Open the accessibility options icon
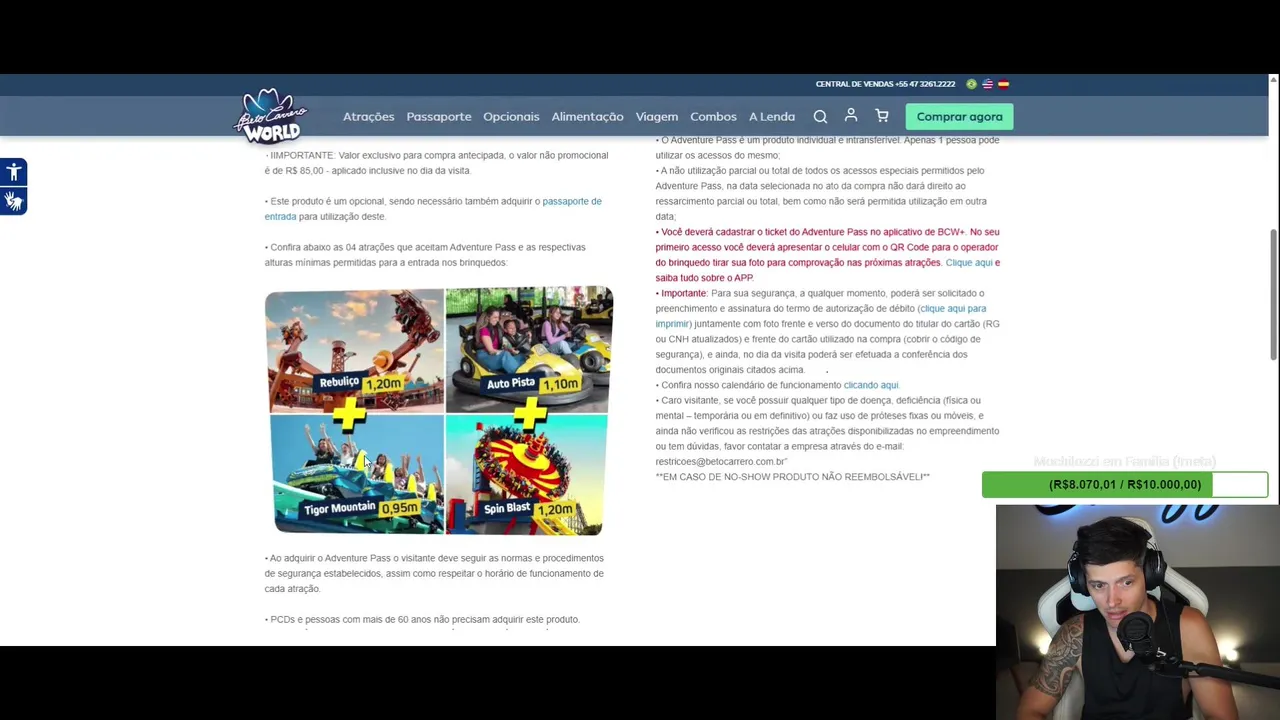 13,172
